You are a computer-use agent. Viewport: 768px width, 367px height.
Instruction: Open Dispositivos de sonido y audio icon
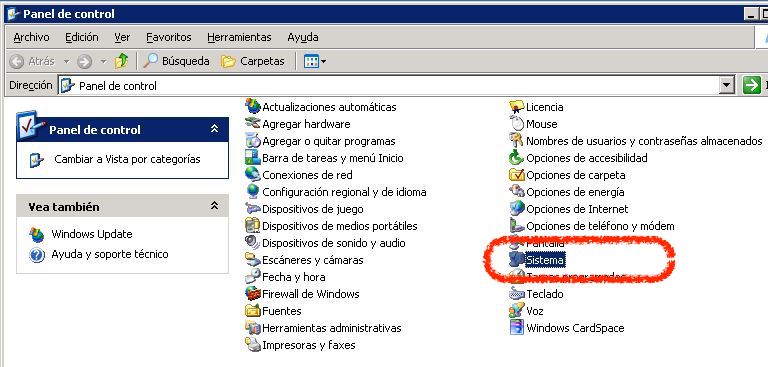coord(253,243)
